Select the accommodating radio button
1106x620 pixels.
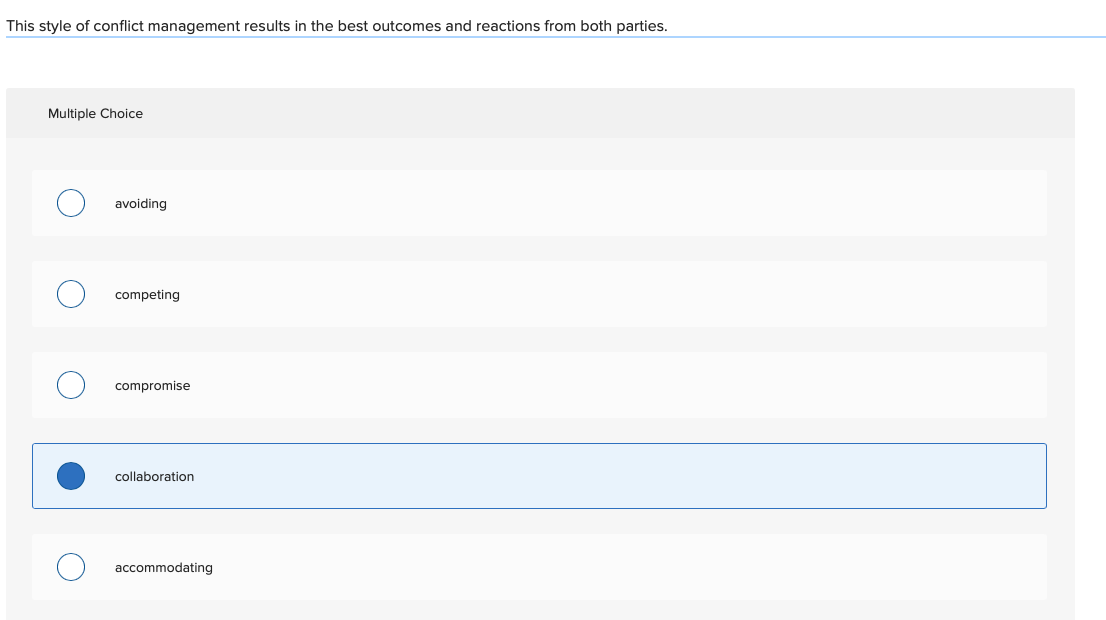(x=70, y=567)
